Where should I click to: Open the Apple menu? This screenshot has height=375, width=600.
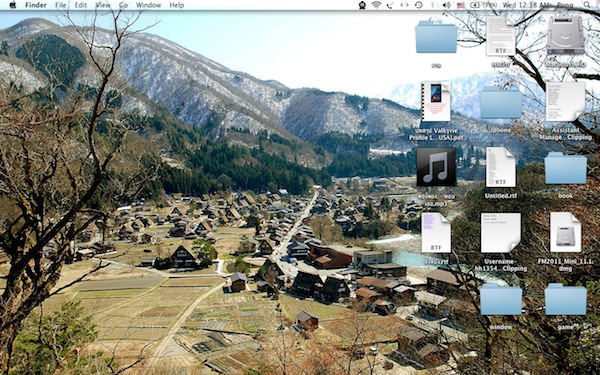[x=13, y=5]
